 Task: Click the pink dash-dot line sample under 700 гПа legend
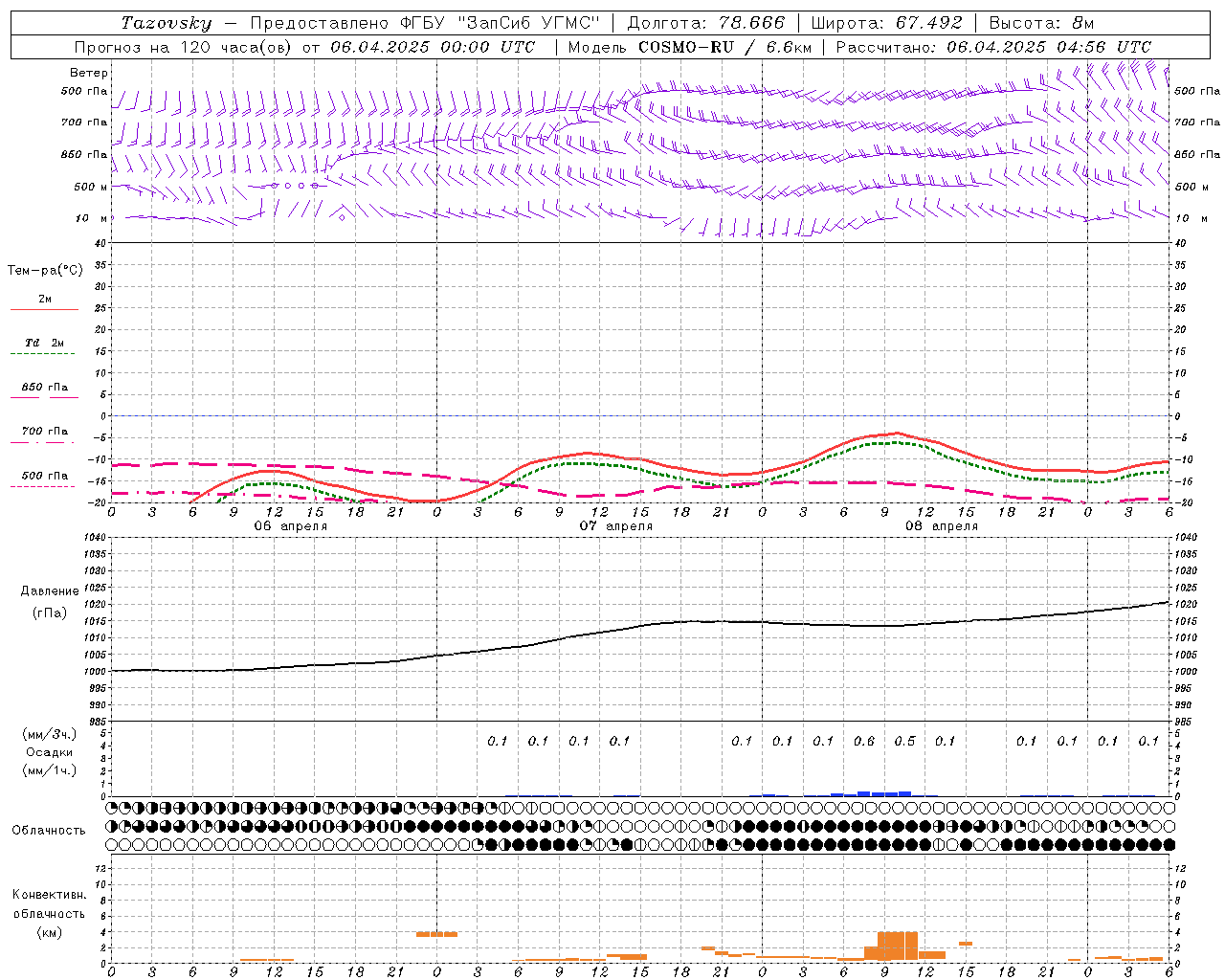point(42,443)
